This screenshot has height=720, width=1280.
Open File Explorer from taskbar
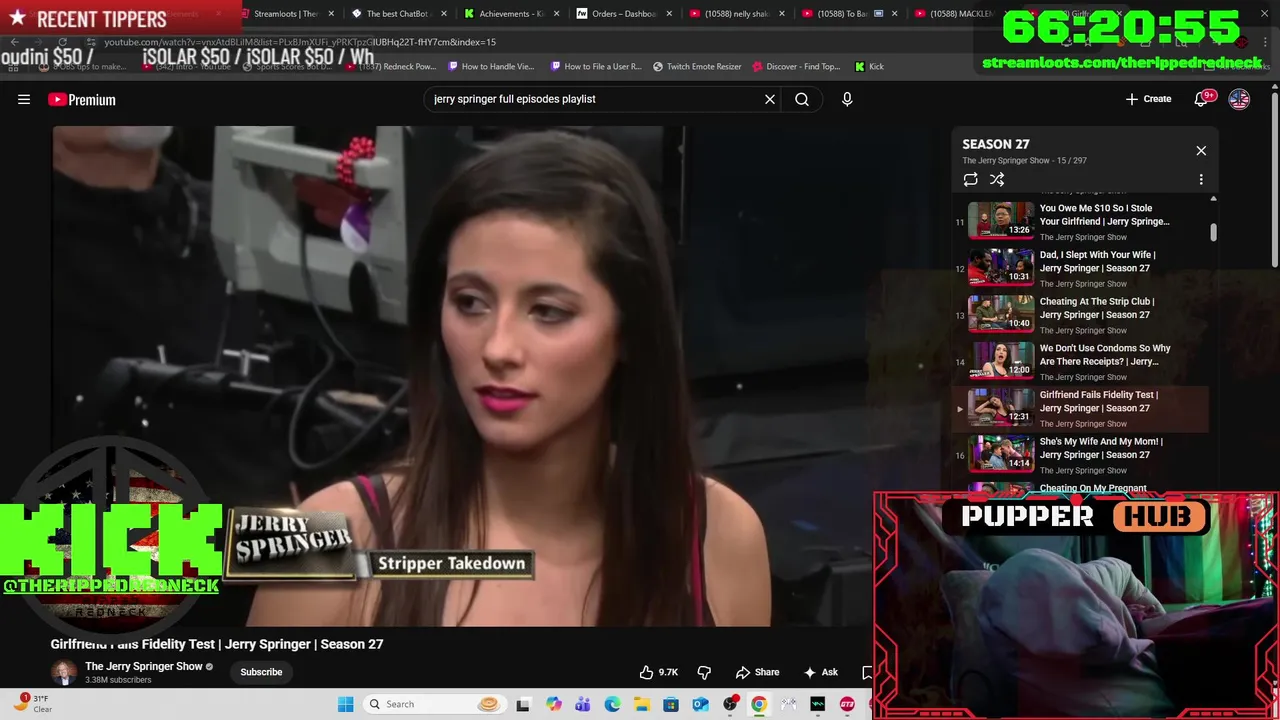pyautogui.click(x=641, y=704)
